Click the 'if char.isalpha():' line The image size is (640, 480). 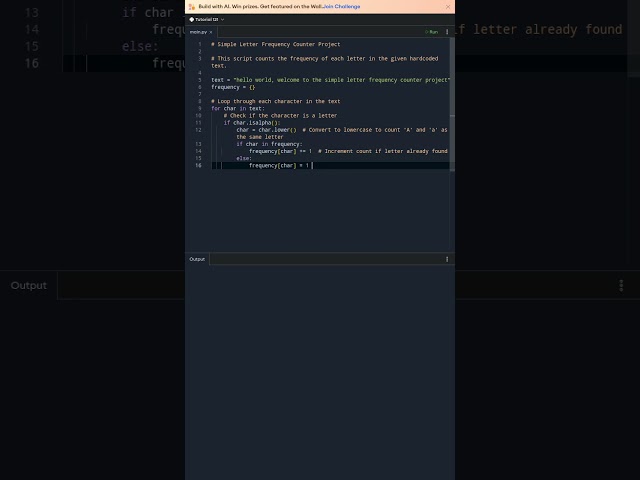(x=252, y=123)
